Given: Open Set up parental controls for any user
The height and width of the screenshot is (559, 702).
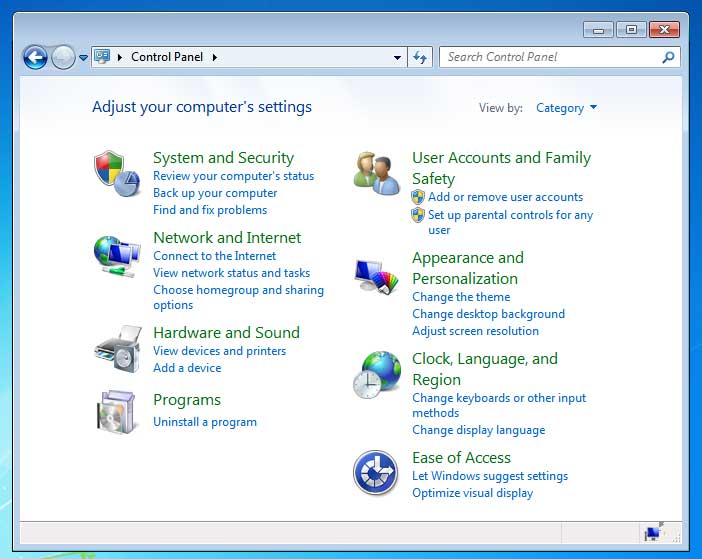Looking at the screenshot, I should coord(510,222).
